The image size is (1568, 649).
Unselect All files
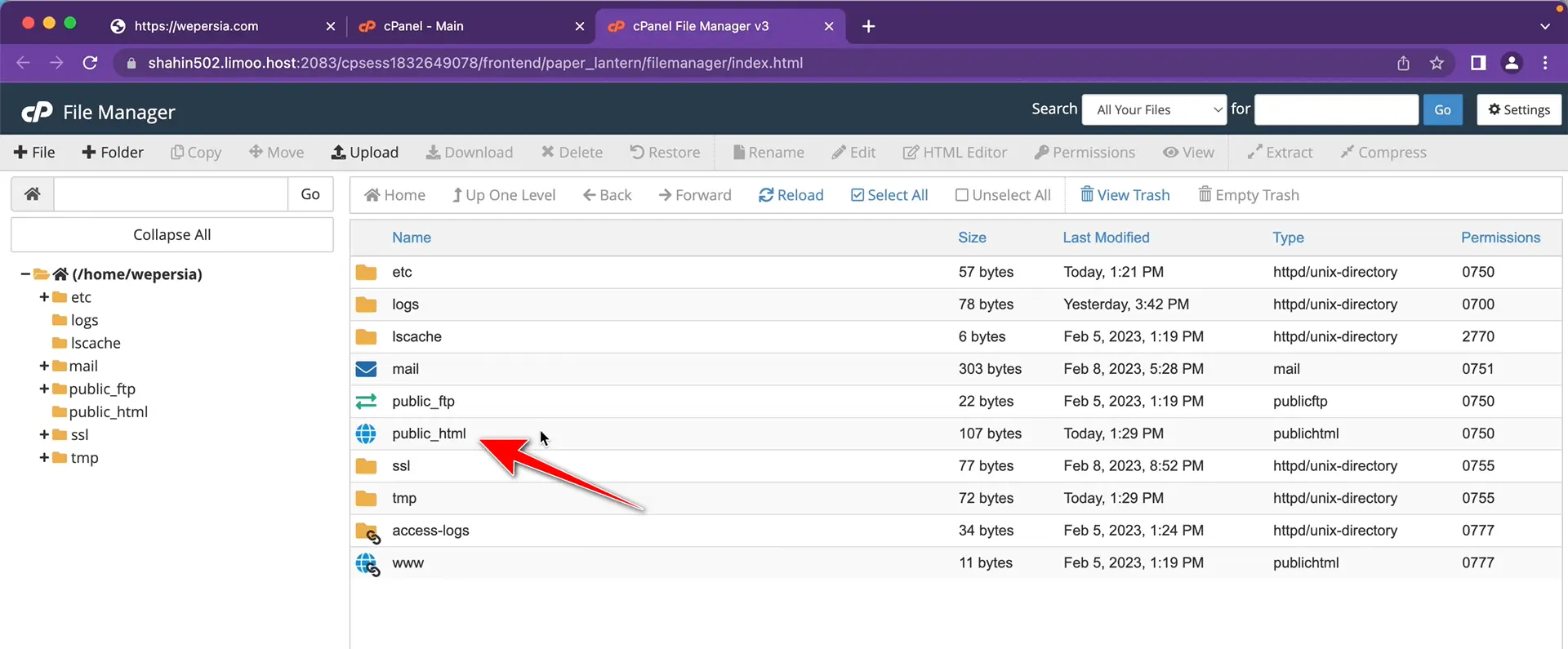click(1003, 195)
